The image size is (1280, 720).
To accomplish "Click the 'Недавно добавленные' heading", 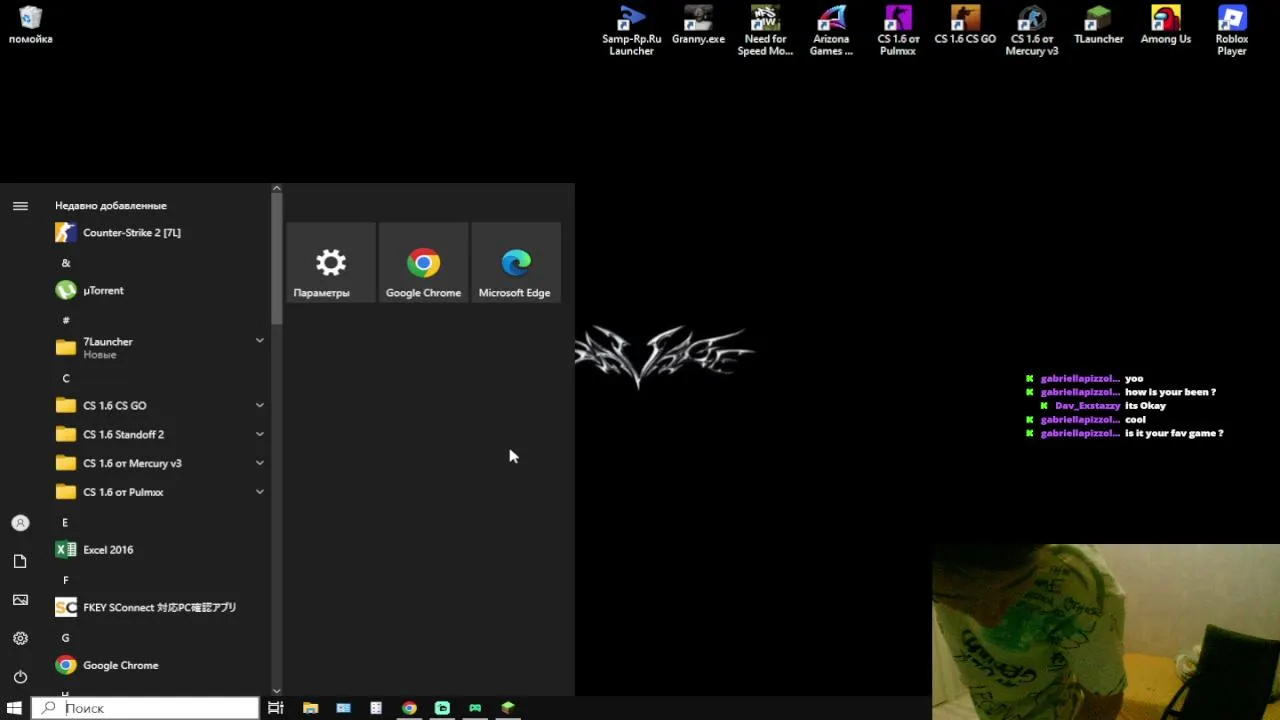I will coord(111,205).
